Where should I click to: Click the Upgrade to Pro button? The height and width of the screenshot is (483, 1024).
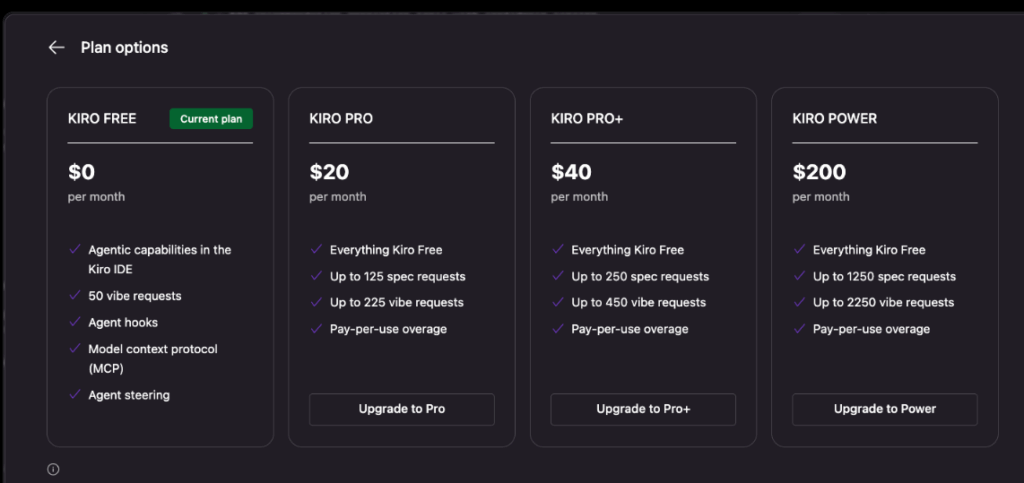tap(402, 409)
